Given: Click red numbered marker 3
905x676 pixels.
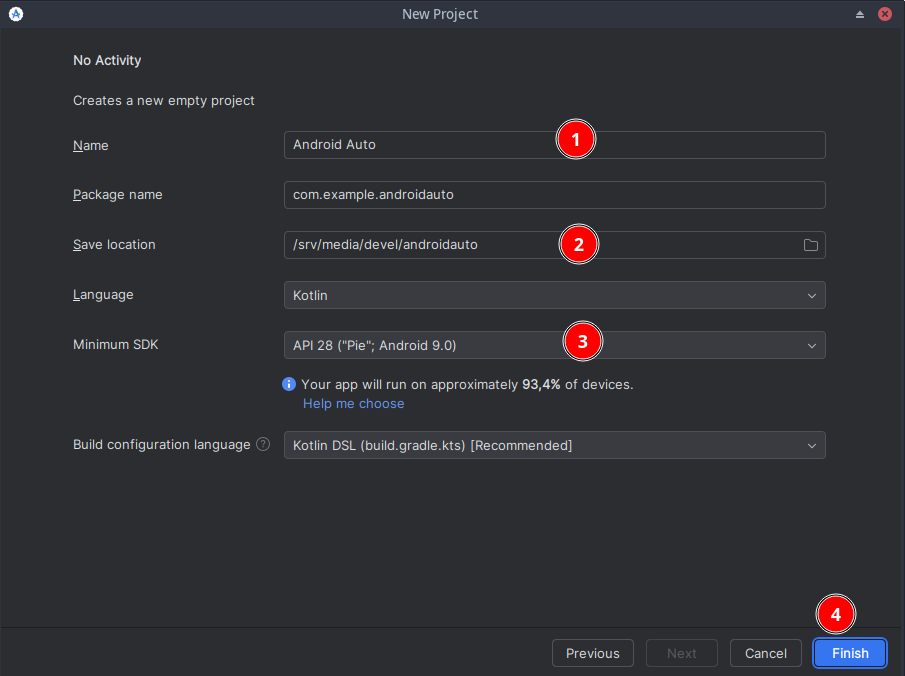Looking at the screenshot, I should point(583,341).
